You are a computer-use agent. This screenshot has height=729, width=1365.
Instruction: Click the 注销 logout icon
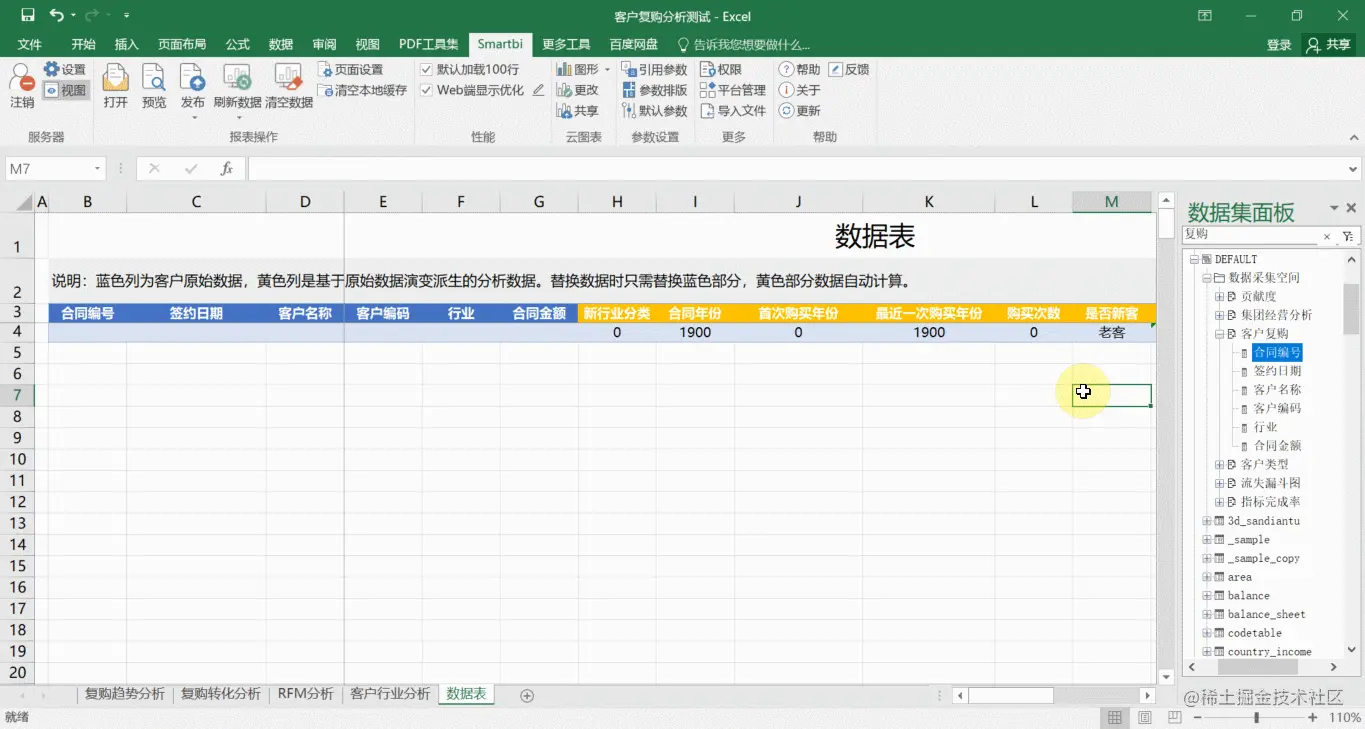21,89
